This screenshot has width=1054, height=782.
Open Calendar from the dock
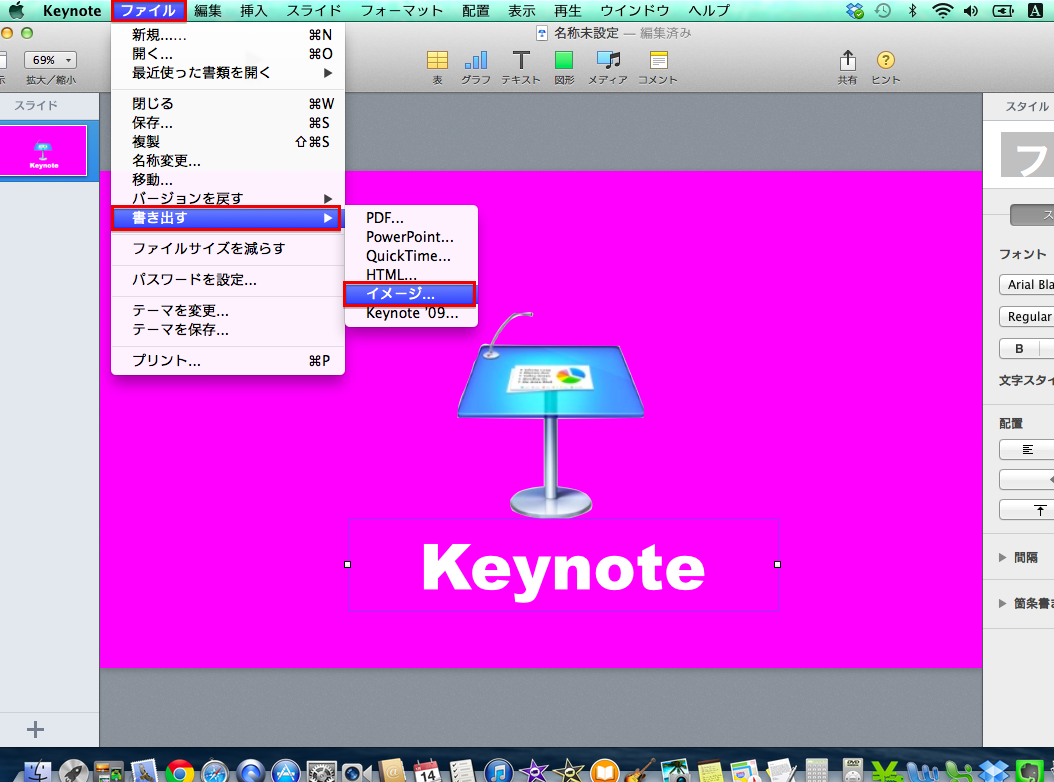tap(428, 772)
